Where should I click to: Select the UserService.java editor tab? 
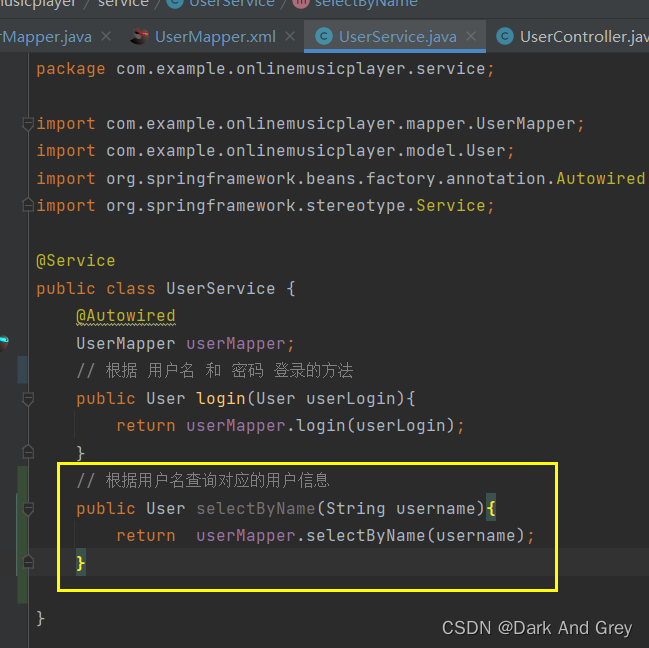point(397,37)
